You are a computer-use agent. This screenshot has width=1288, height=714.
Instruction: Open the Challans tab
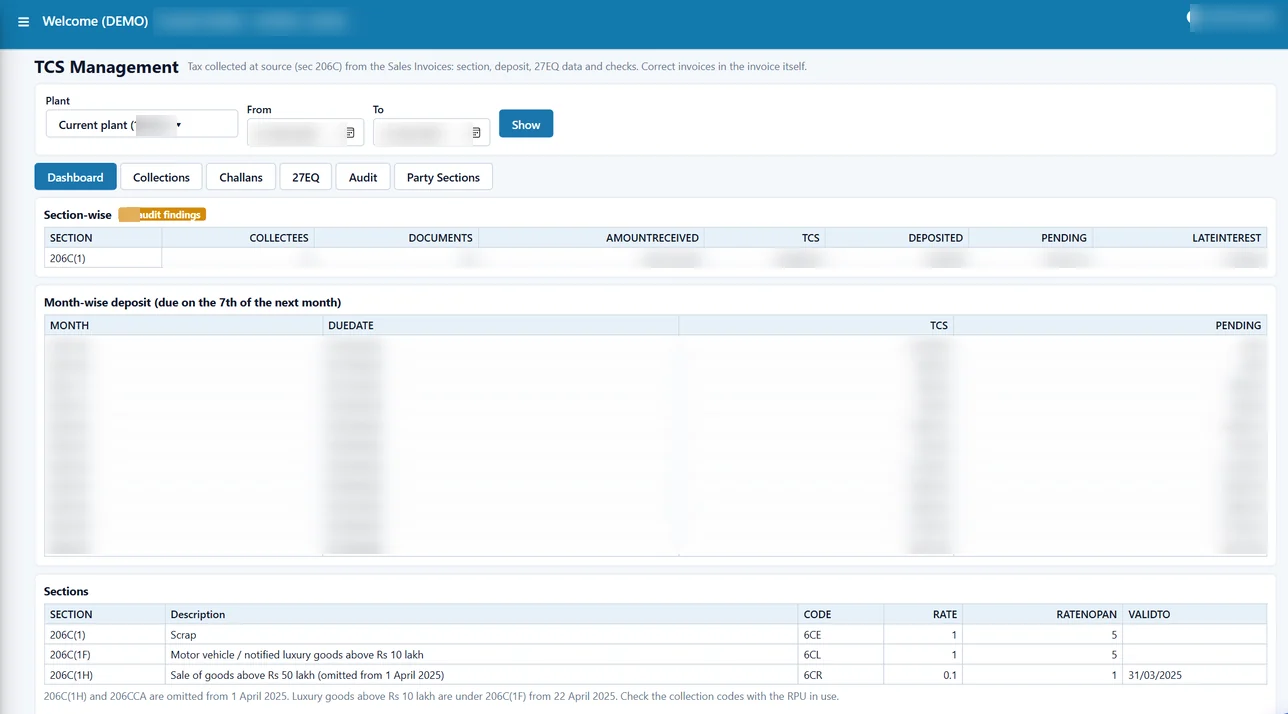tap(241, 177)
